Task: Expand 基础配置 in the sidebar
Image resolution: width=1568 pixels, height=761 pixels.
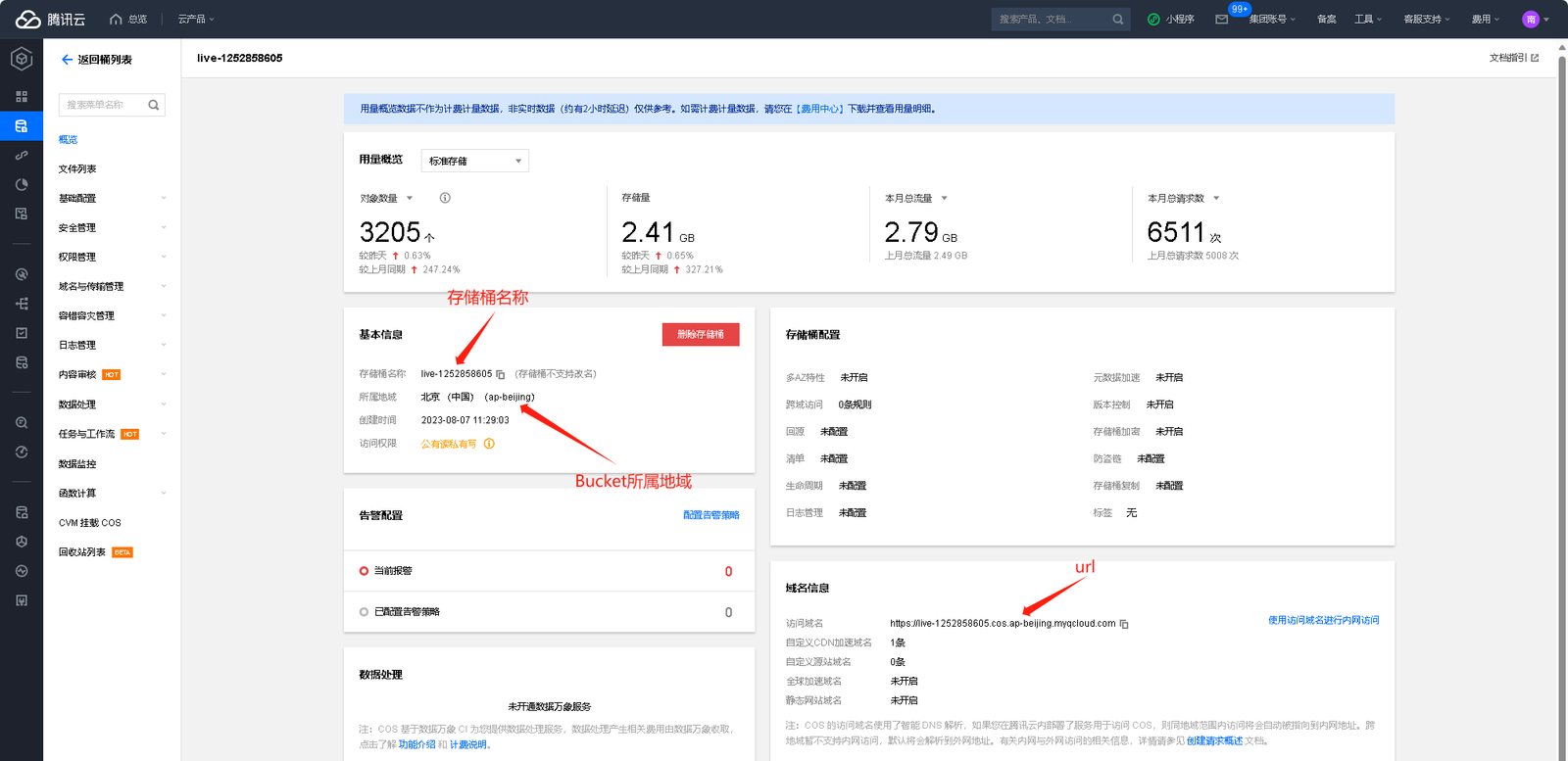Action: pos(112,199)
